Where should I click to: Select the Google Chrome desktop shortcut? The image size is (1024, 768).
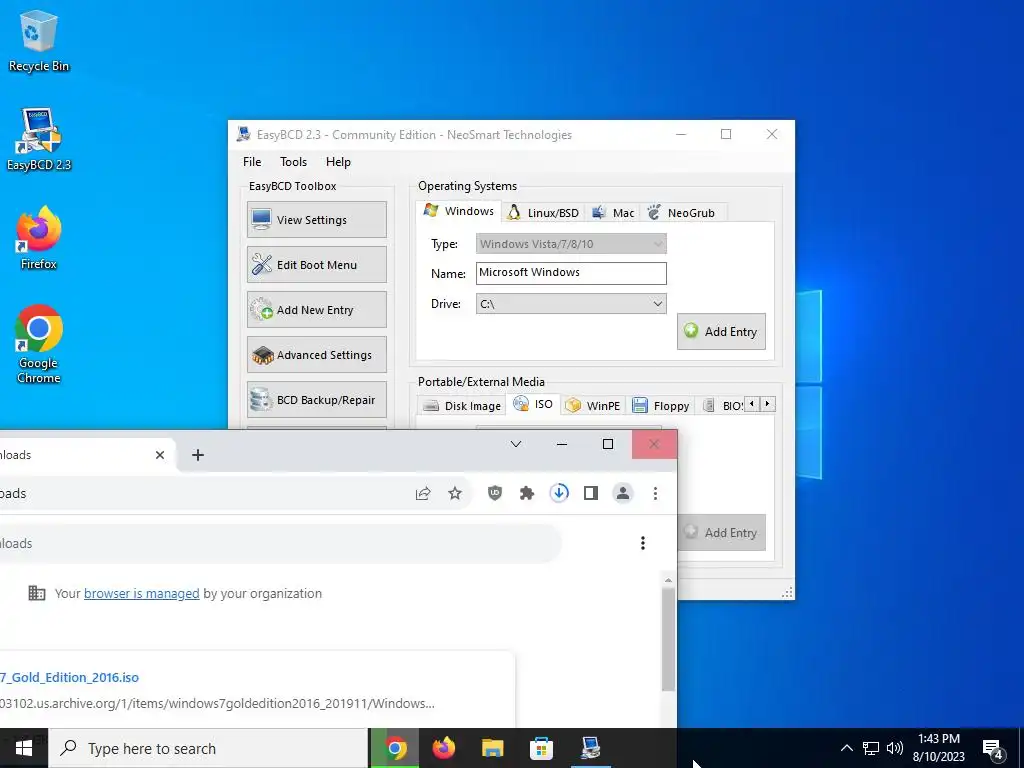point(39,344)
